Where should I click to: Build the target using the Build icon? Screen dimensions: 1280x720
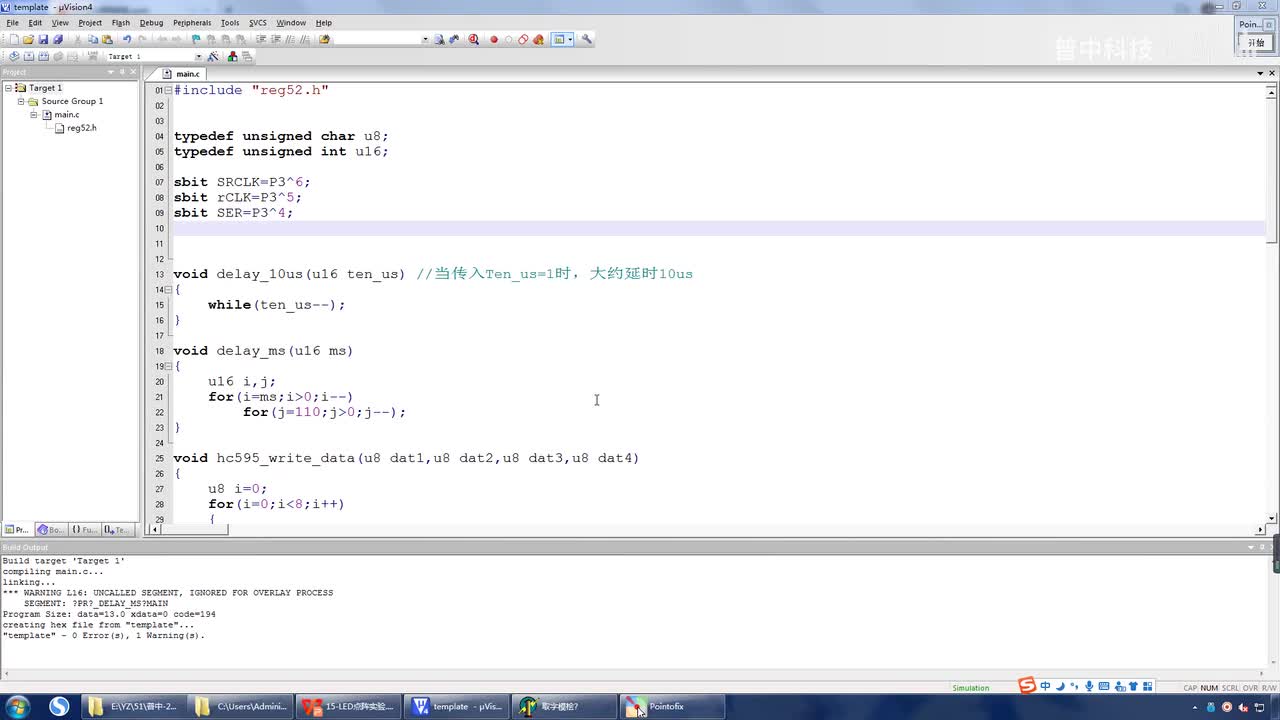29,56
